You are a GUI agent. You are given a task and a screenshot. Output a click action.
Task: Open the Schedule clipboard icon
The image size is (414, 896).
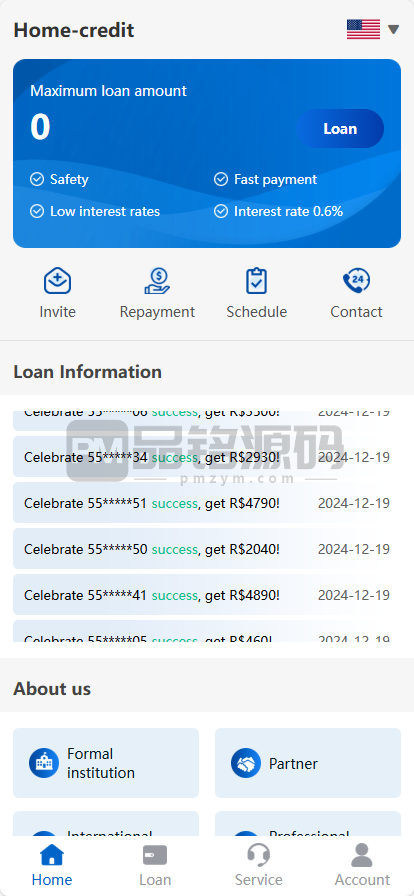[256, 281]
